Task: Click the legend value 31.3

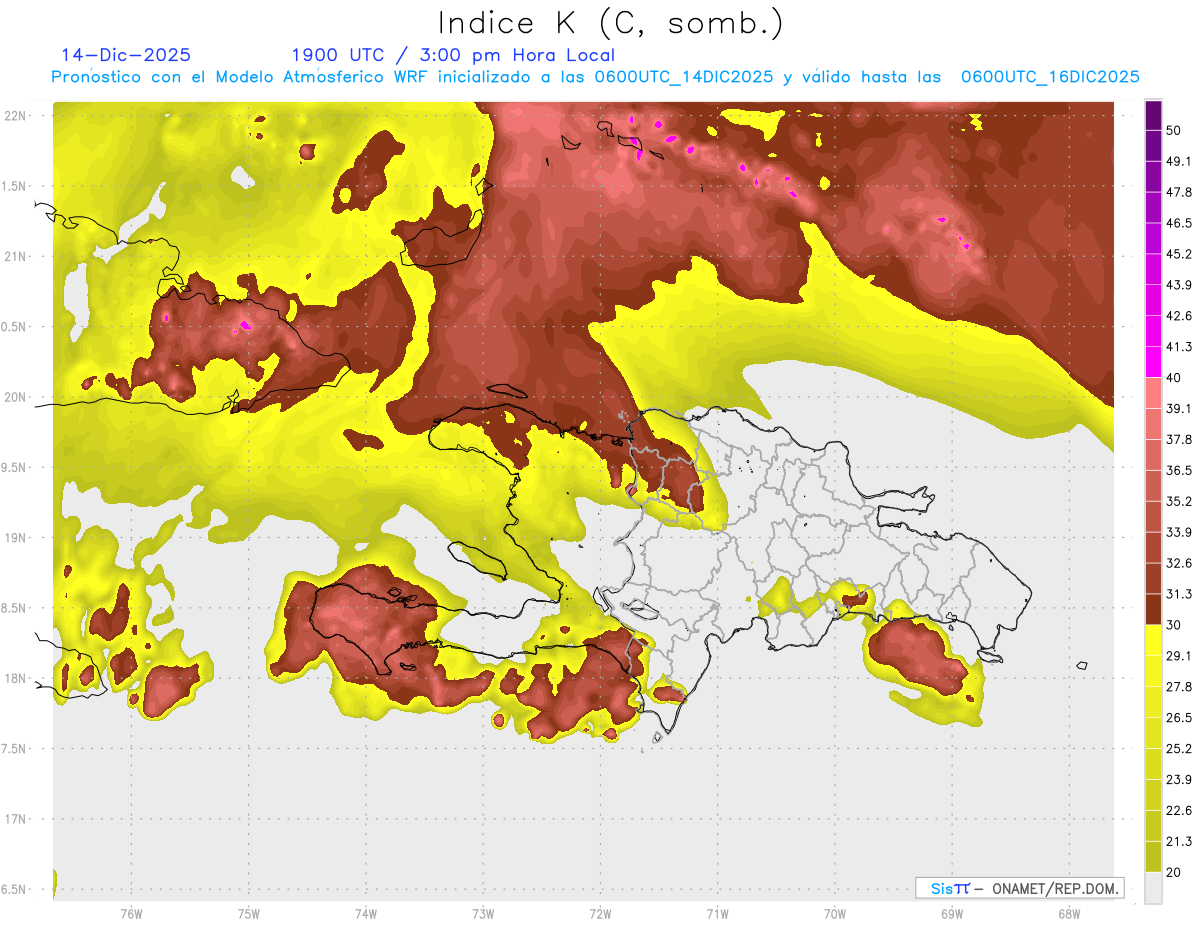Action: click(1178, 594)
